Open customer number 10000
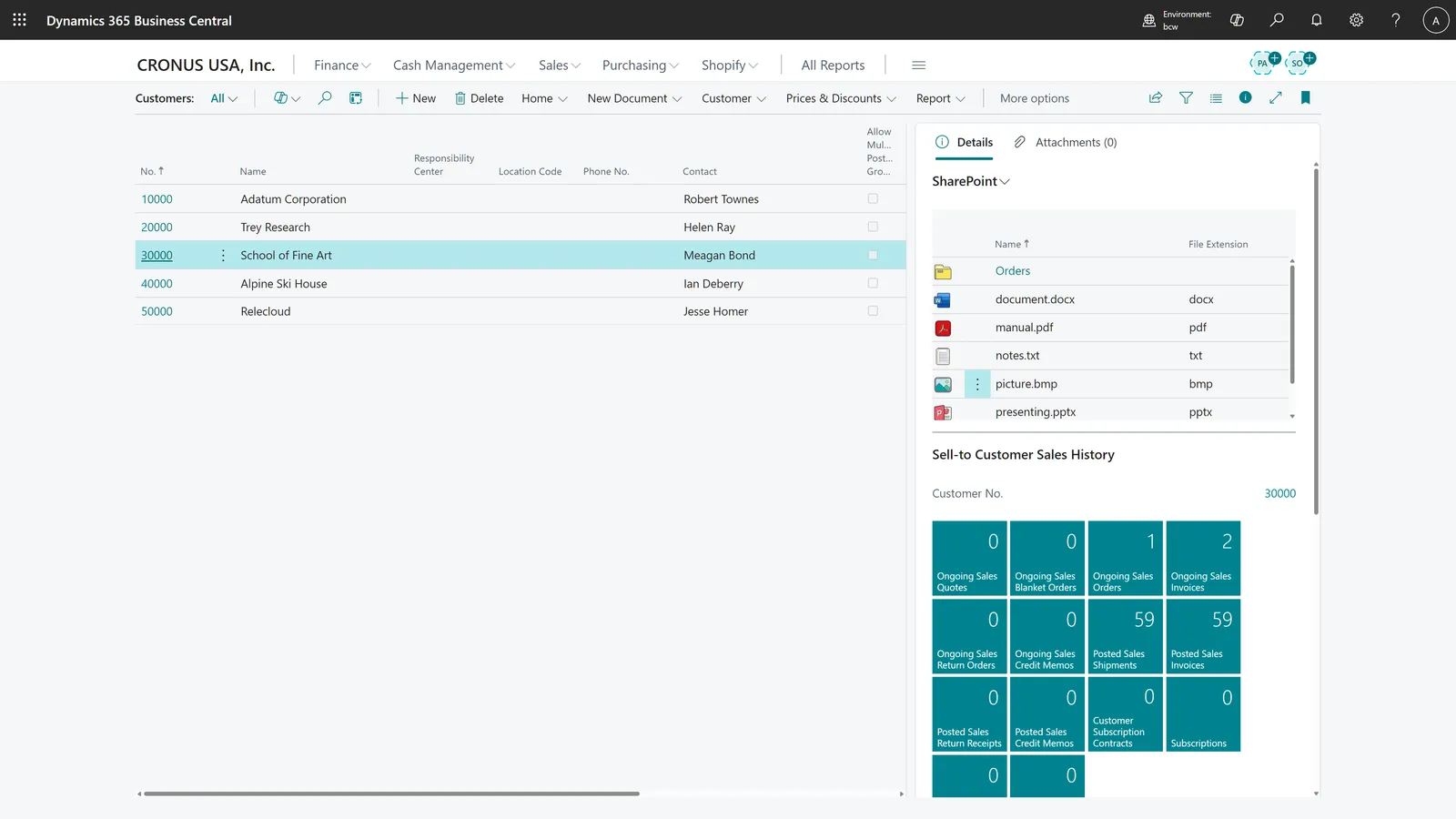Screen dimensions: 1456x819 [x=157, y=199]
